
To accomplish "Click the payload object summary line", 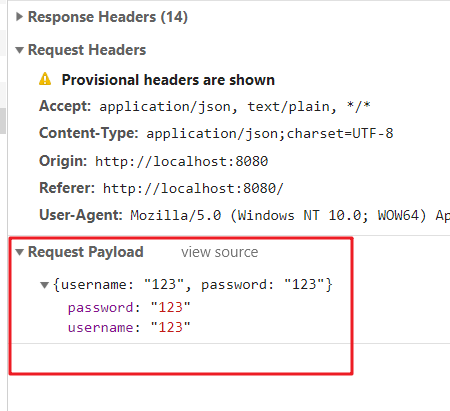I will [x=193, y=285].
